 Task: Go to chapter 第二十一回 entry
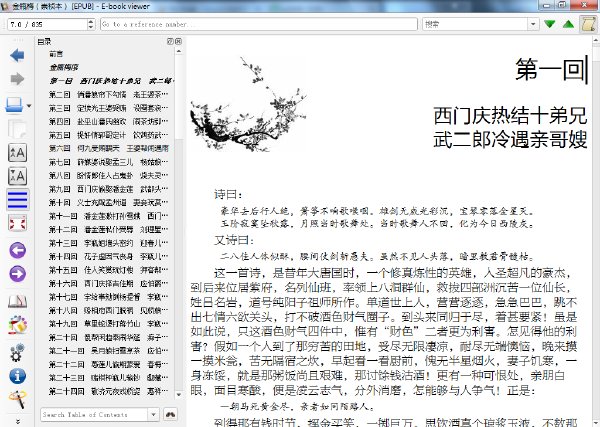[x=108, y=350]
